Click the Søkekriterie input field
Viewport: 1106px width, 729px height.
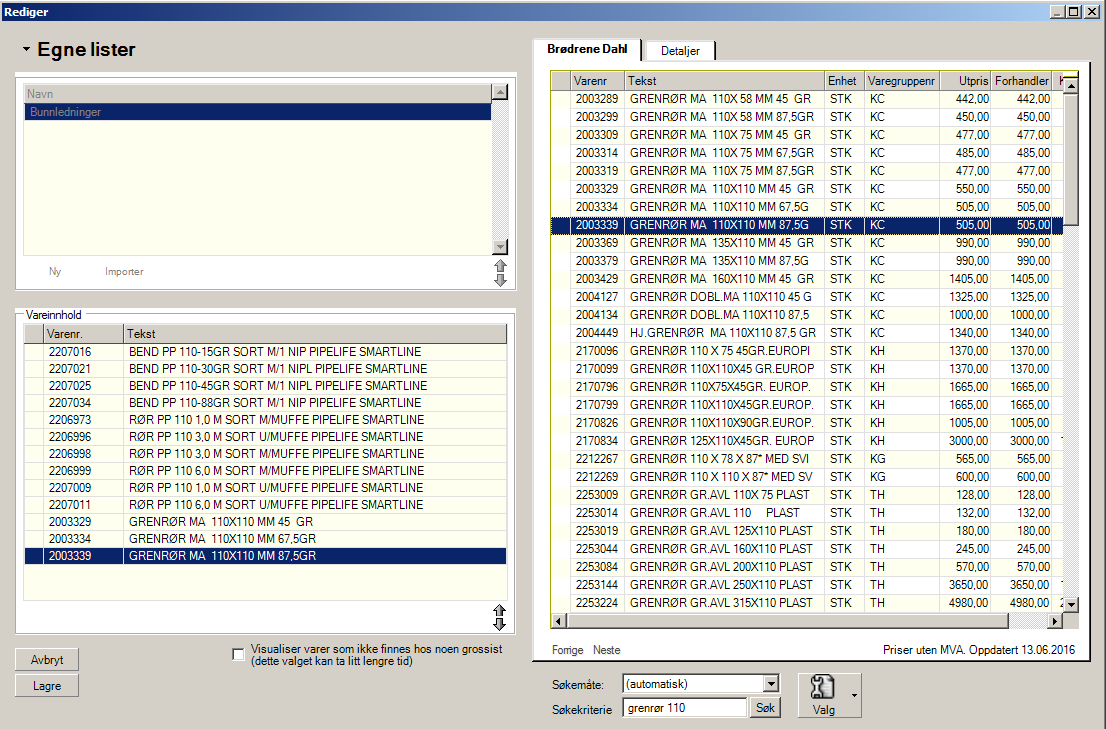[x=684, y=708]
